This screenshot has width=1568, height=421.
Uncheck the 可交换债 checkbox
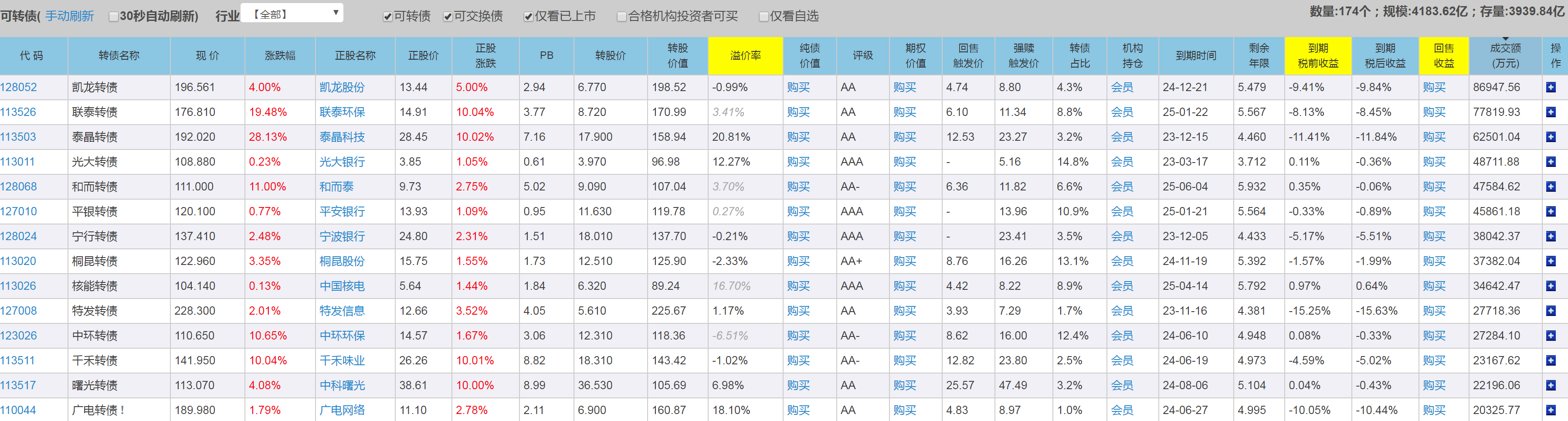pos(448,17)
